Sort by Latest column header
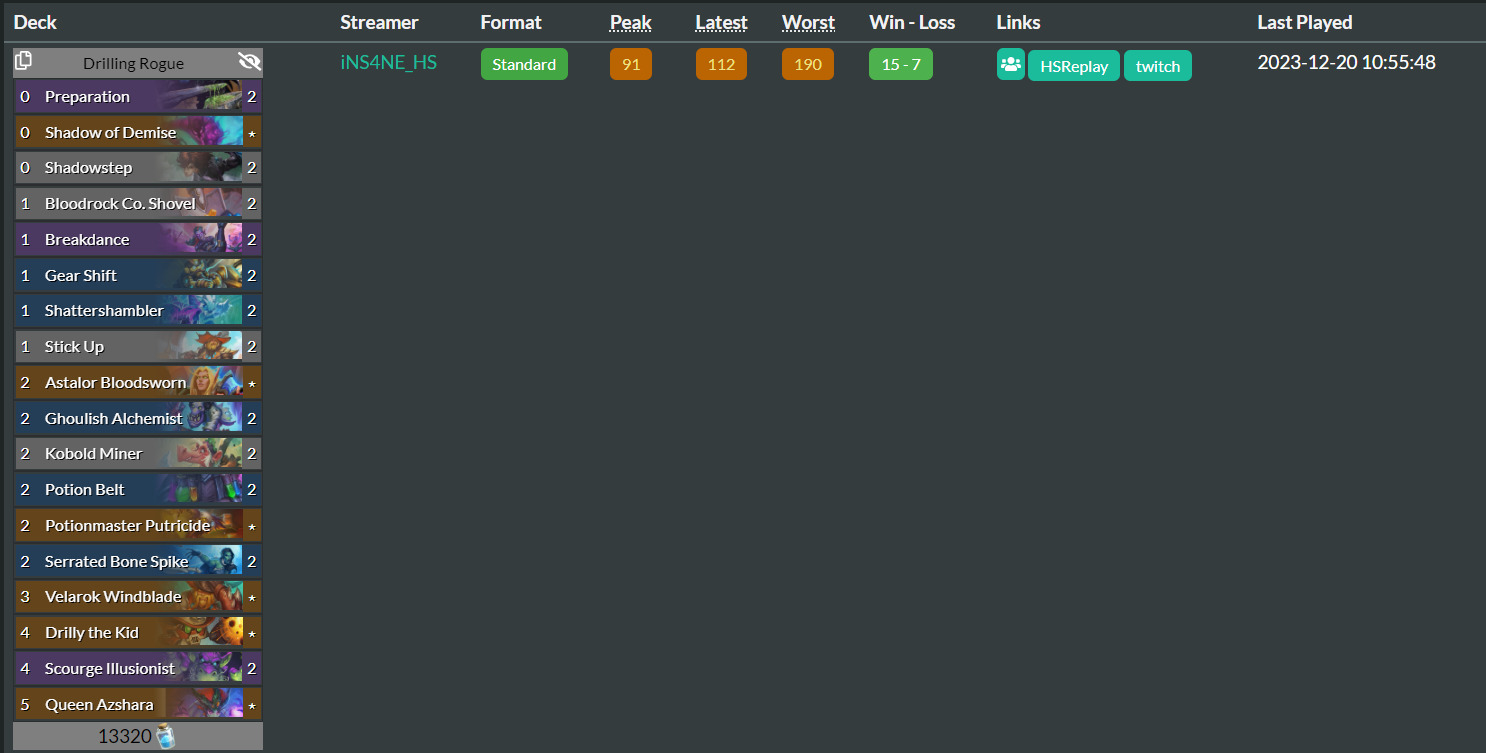Viewport: 1486px width, 753px height. pos(722,22)
